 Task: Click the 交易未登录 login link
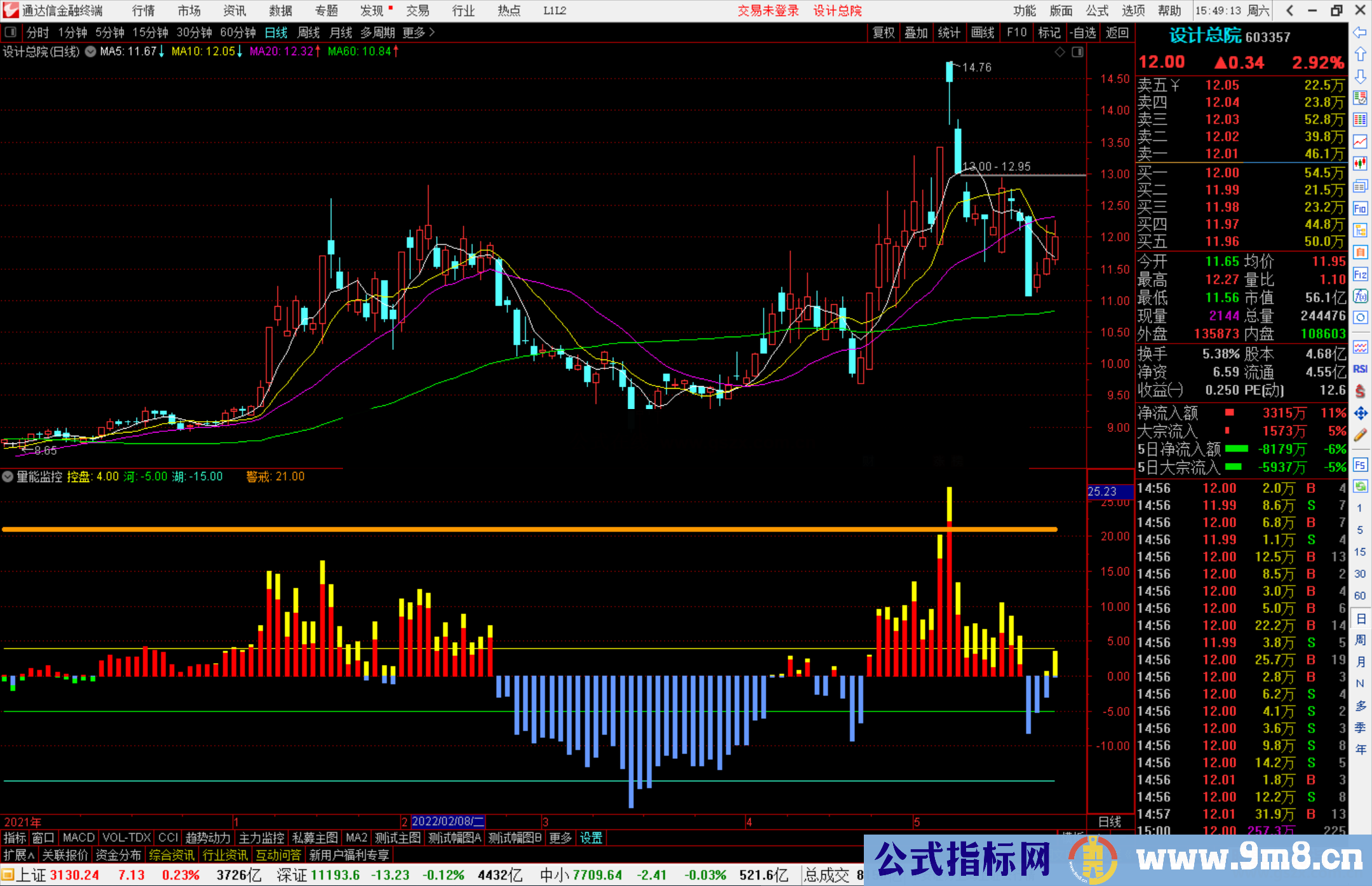[x=768, y=11]
